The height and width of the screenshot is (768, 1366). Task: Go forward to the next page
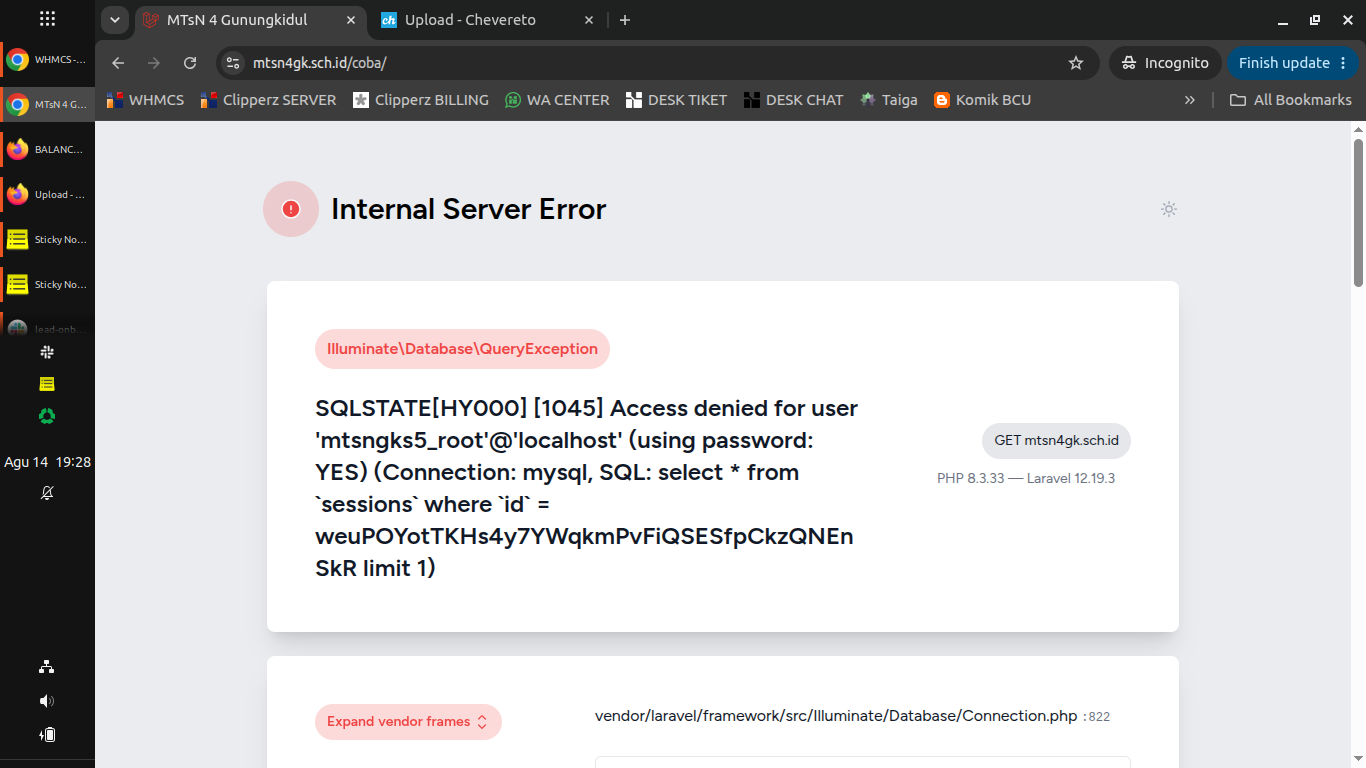(154, 63)
